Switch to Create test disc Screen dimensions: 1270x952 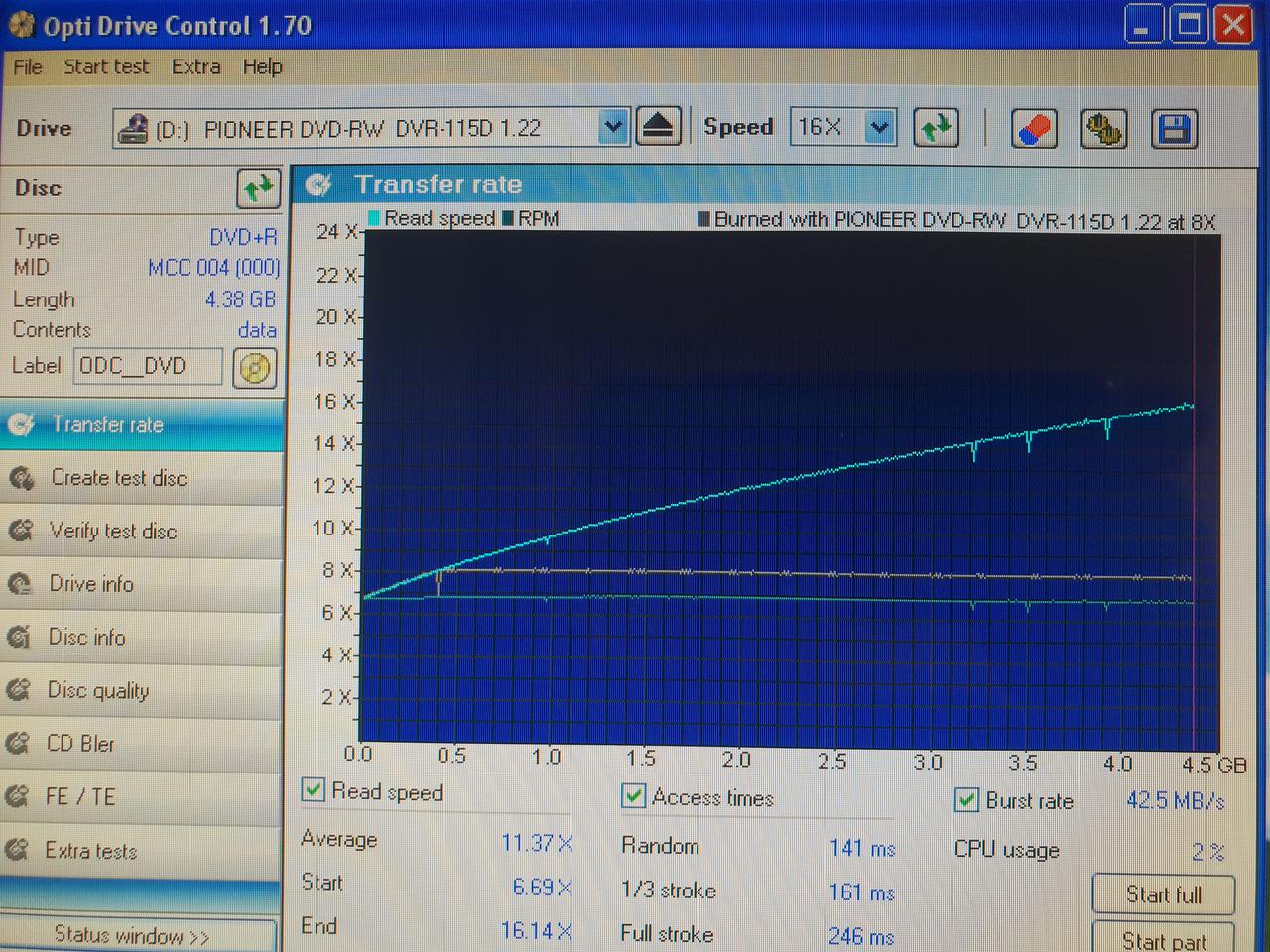[x=142, y=478]
